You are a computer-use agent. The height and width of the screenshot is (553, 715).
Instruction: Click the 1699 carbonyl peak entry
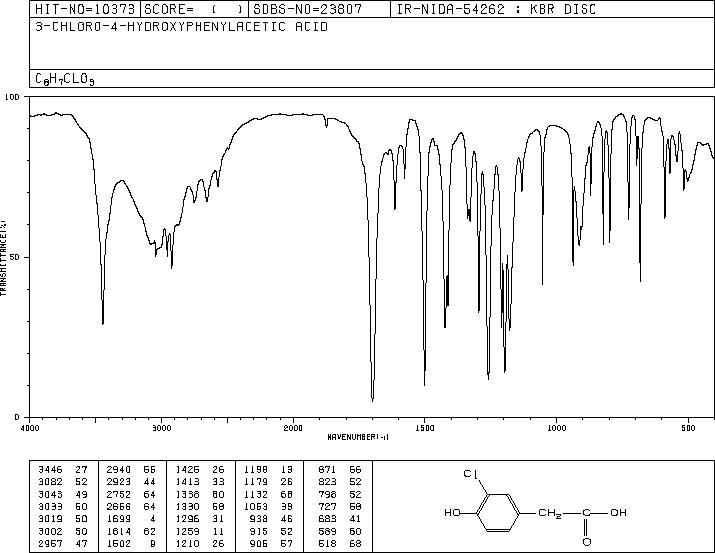click(131, 519)
